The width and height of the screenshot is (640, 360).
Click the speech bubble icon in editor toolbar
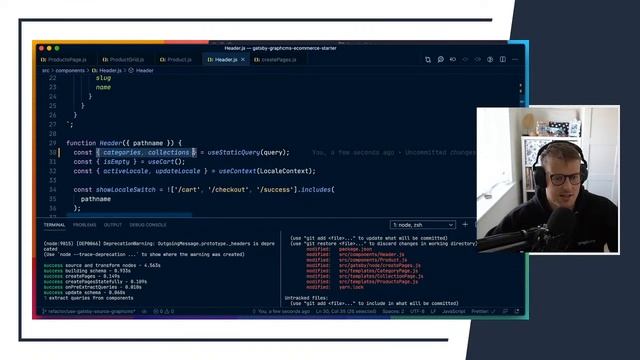point(440,60)
